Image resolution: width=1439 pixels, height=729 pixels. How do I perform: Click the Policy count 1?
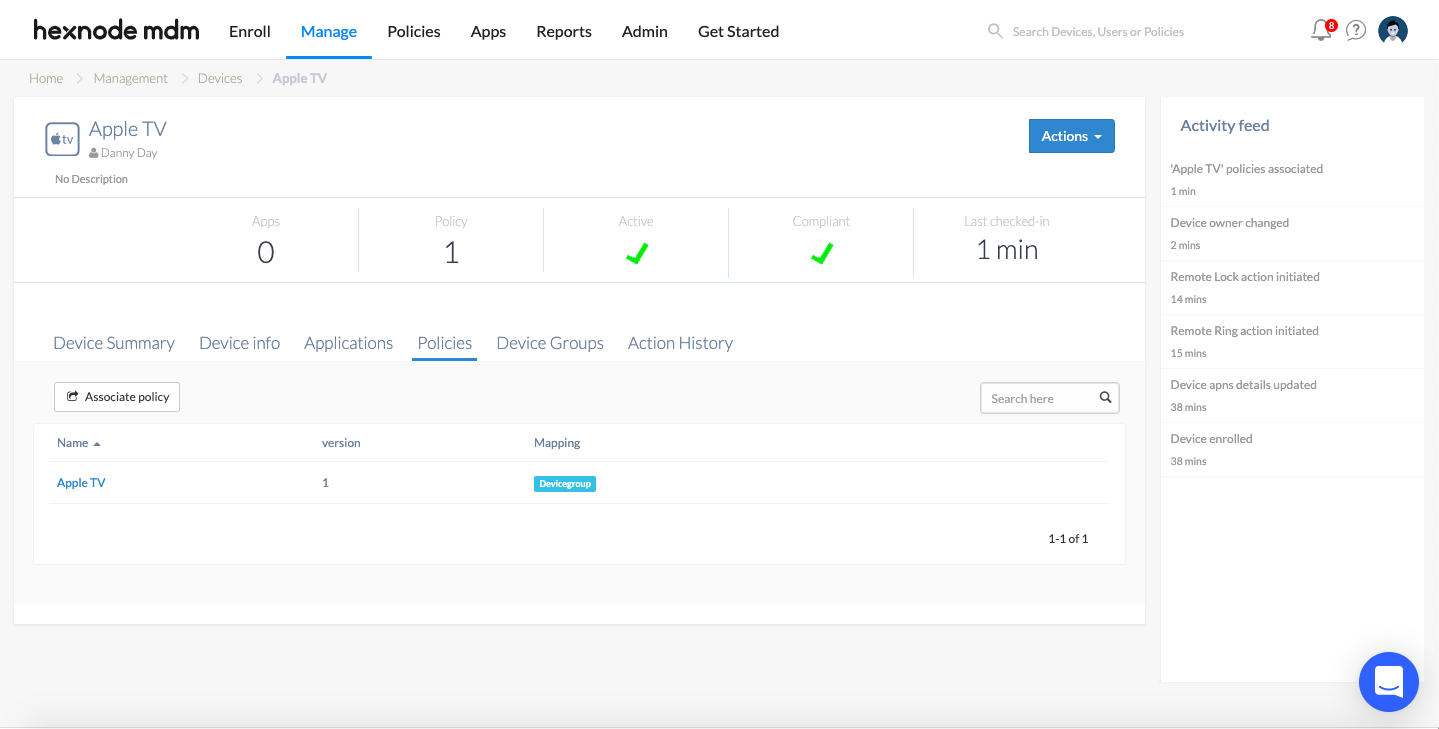pos(451,253)
